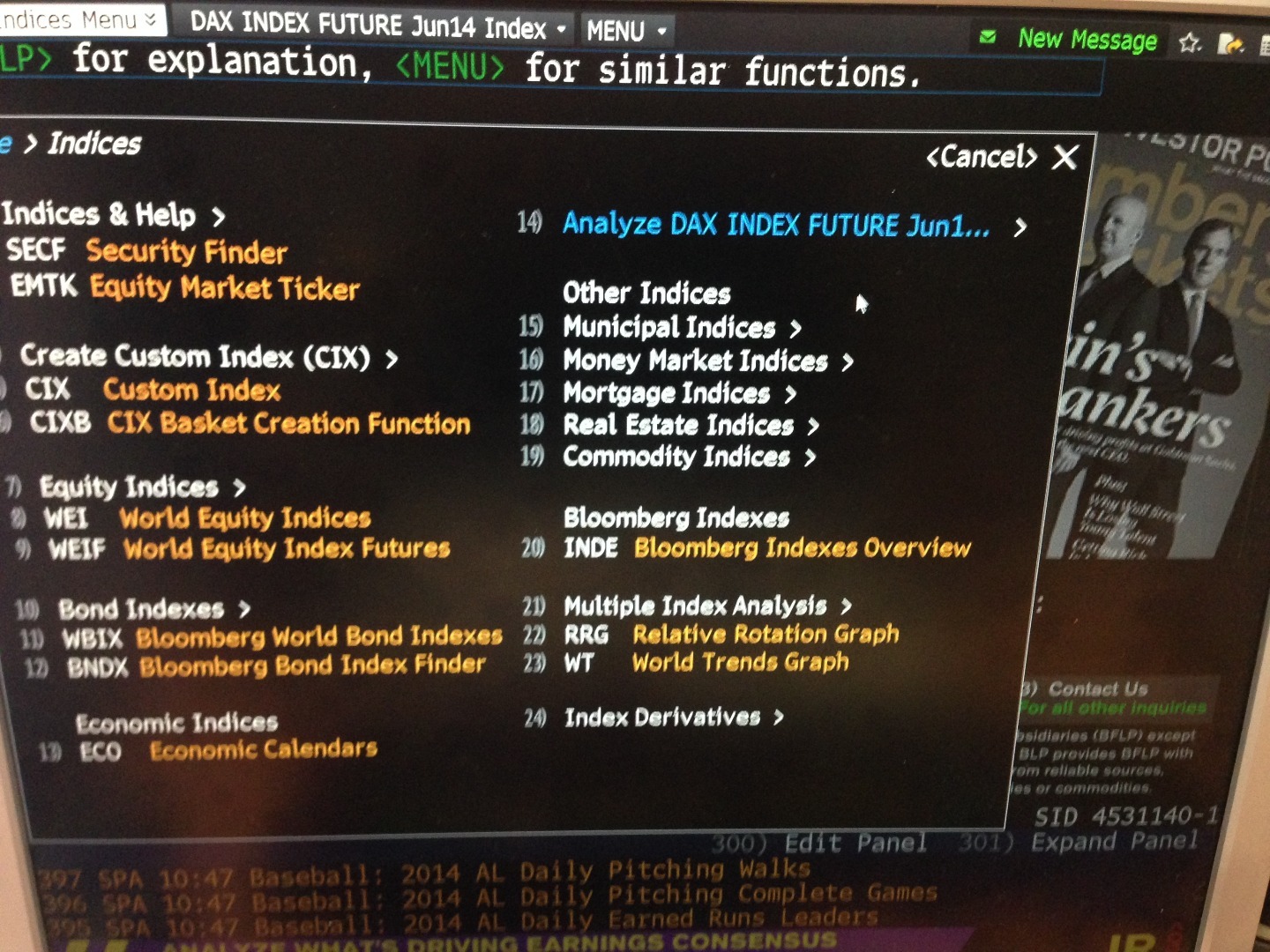Open SECF Security Finder
This screenshot has width=1270, height=952.
coord(147,251)
